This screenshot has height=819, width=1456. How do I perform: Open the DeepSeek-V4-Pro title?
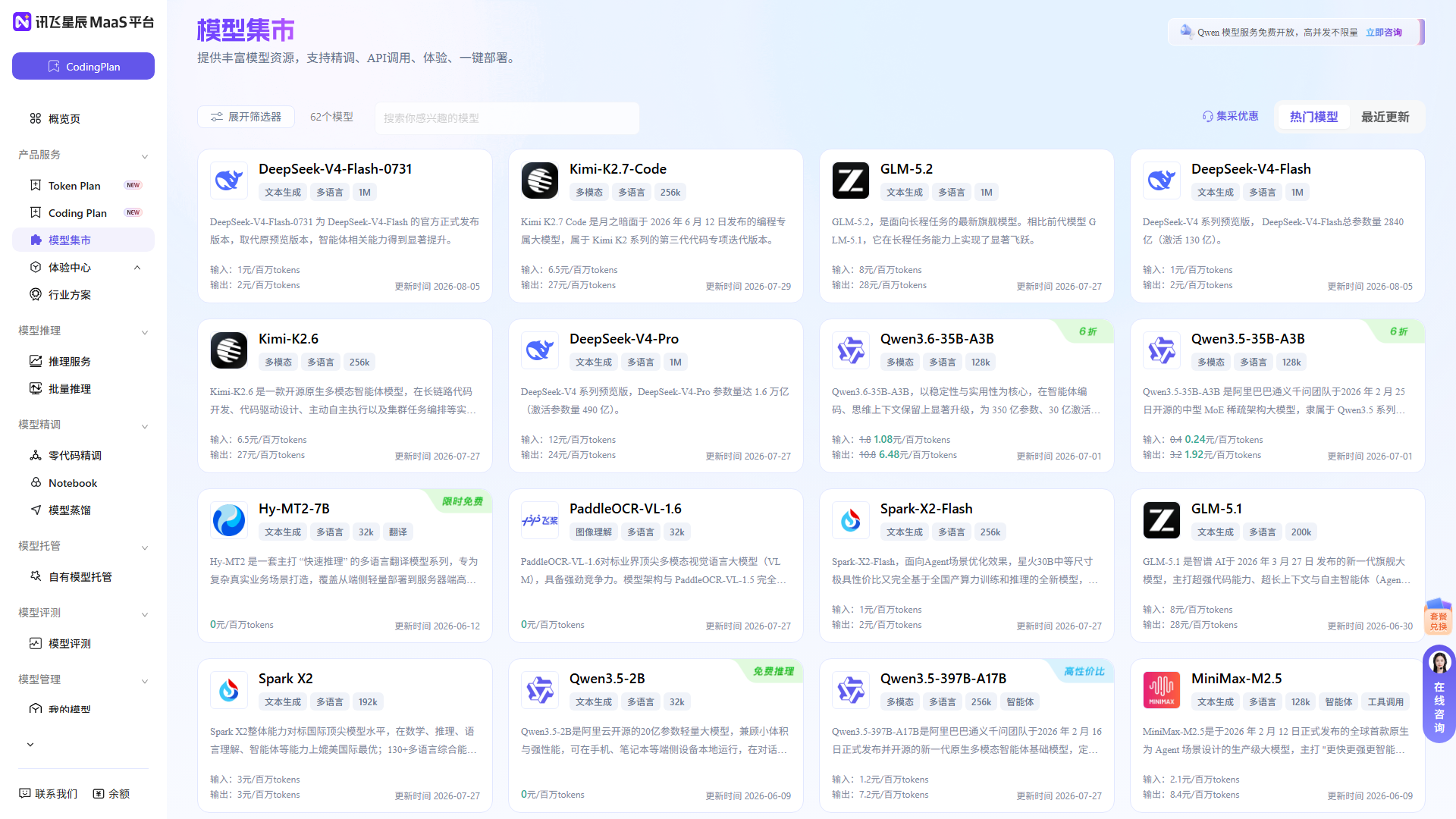(x=624, y=339)
